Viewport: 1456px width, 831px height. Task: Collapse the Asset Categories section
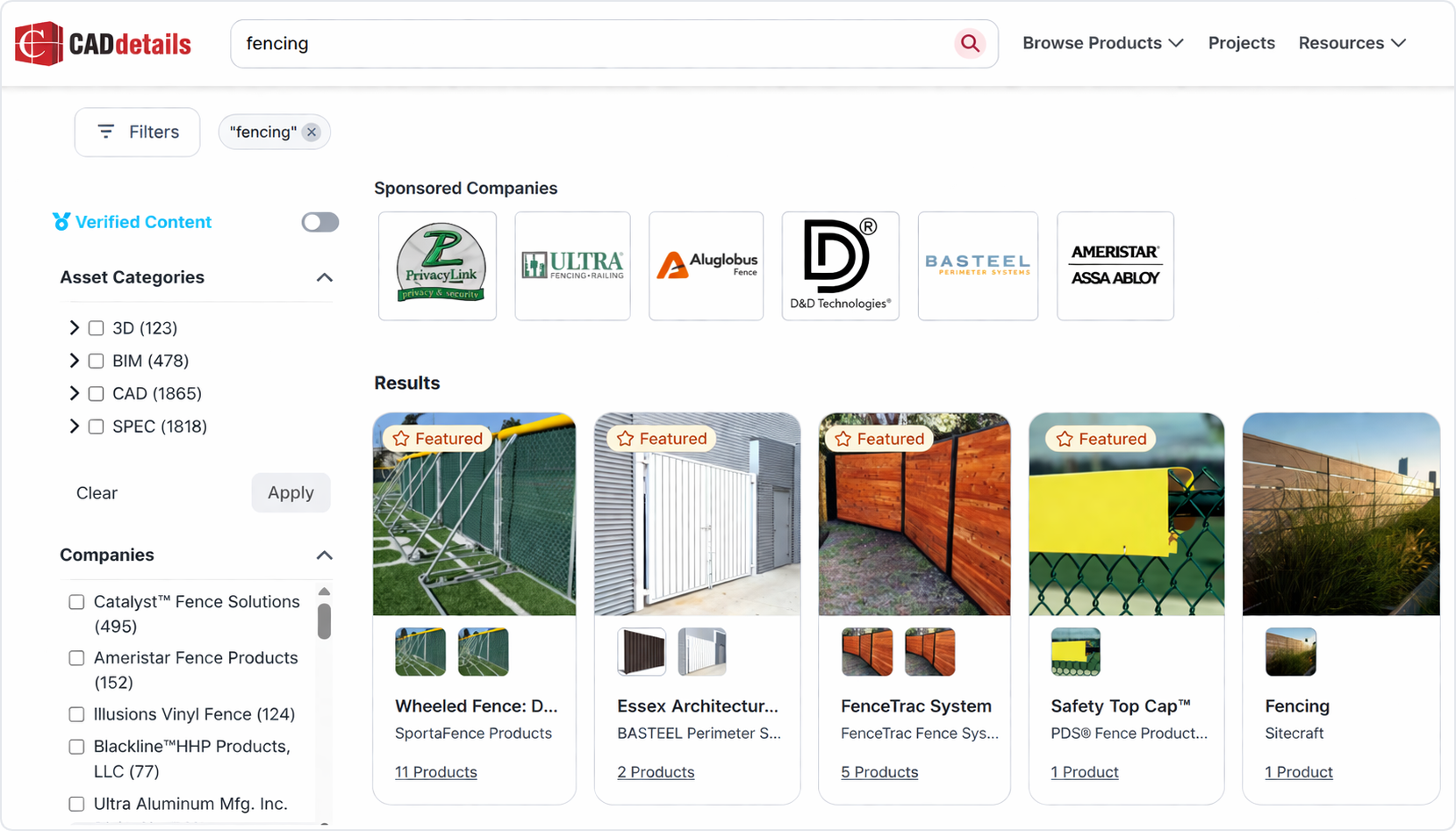point(325,277)
